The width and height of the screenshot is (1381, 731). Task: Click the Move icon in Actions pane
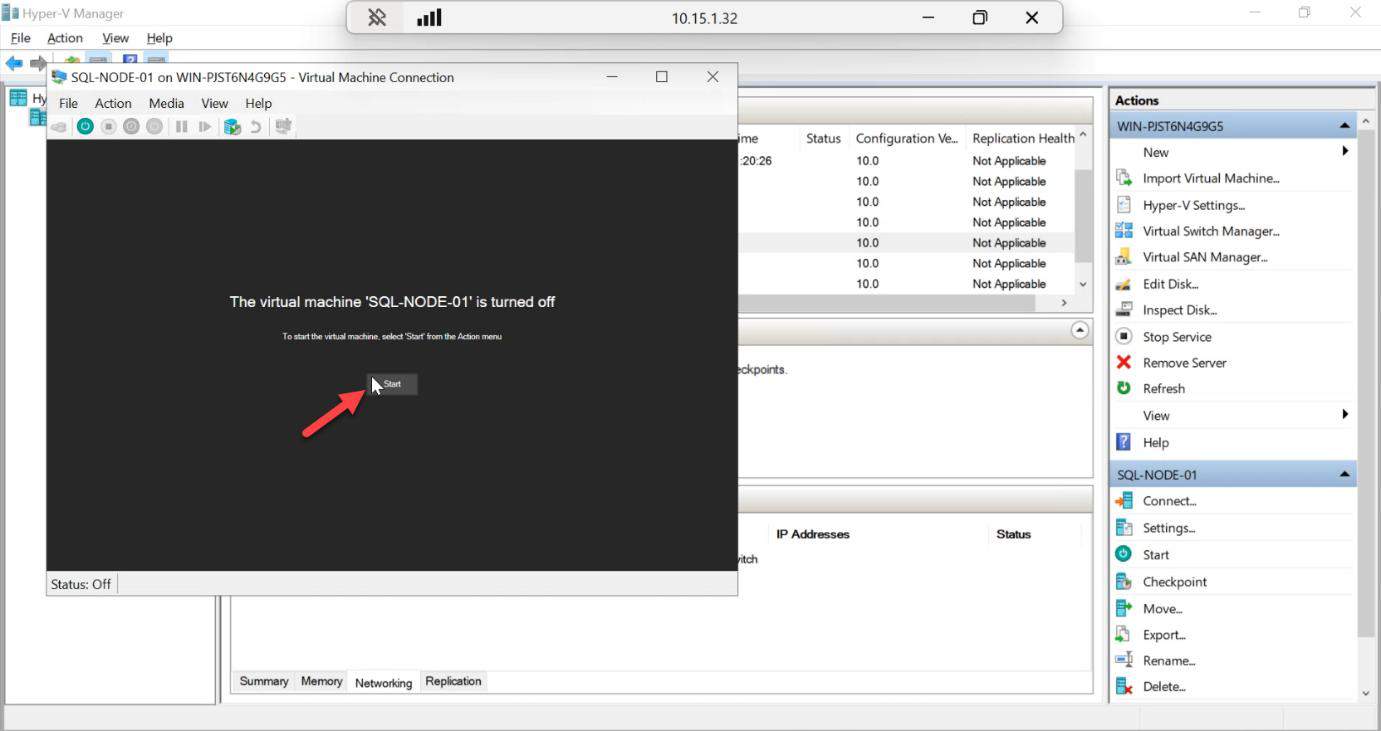point(1124,608)
